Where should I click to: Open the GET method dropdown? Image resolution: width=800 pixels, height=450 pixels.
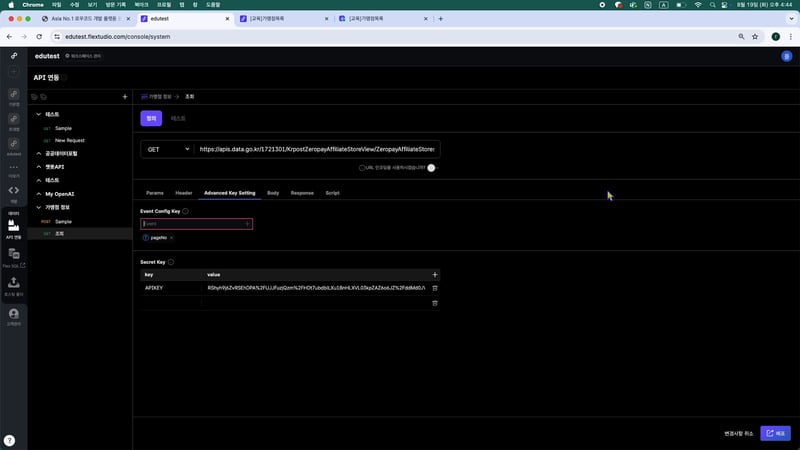pyautogui.click(x=167, y=149)
